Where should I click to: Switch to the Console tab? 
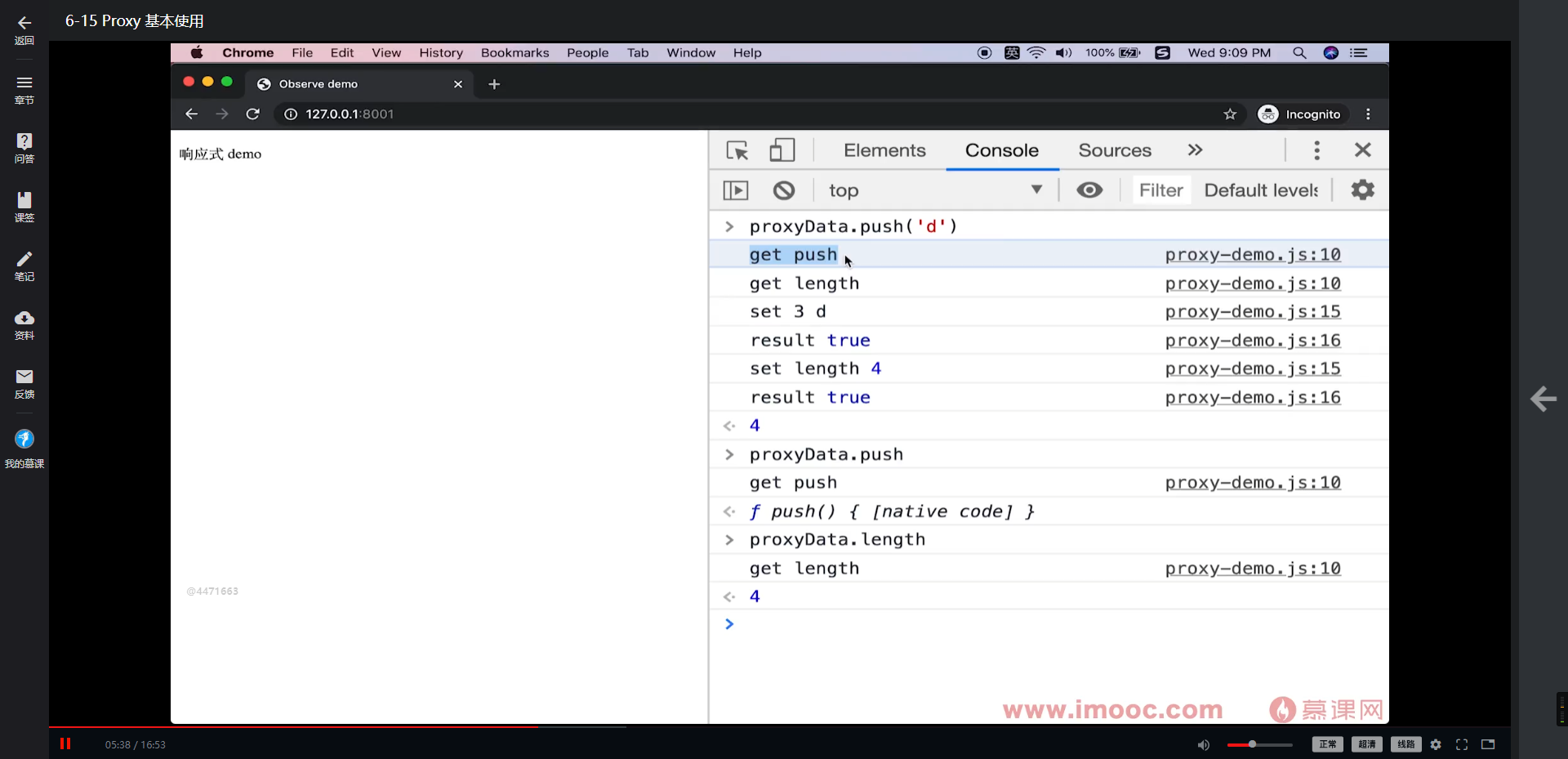point(1002,150)
